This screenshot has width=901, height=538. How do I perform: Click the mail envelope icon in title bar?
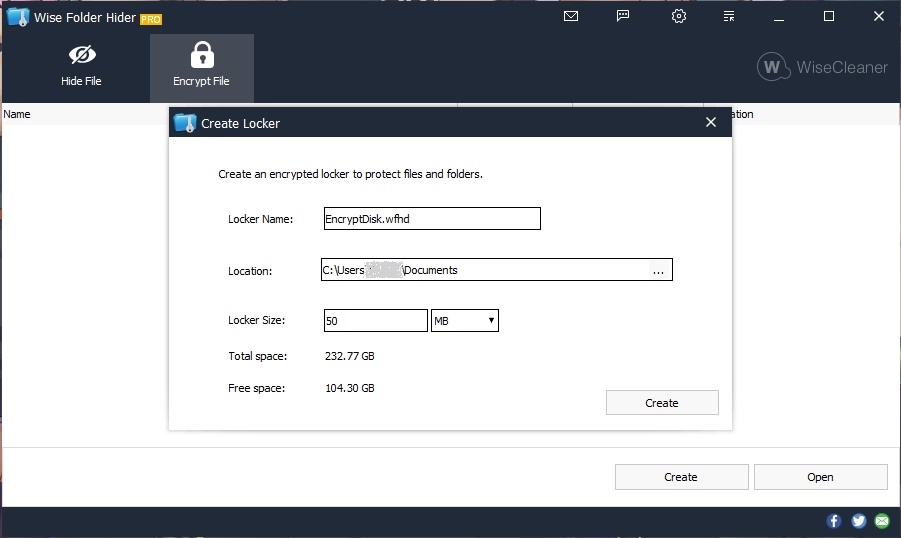pyautogui.click(x=571, y=16)
